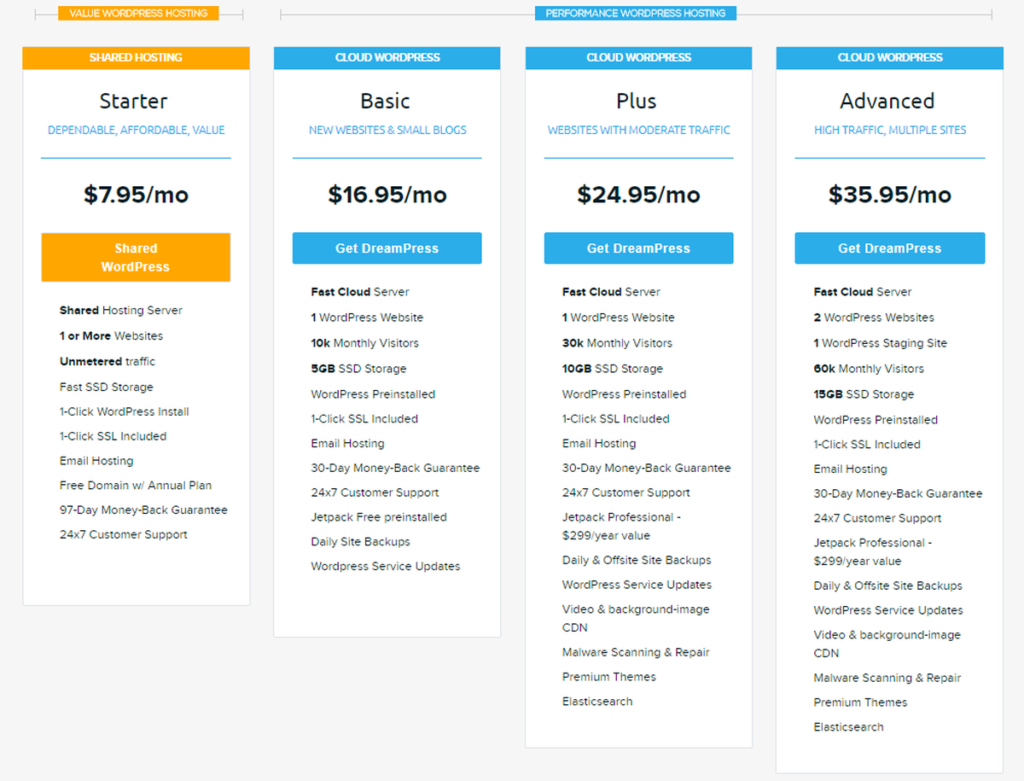Click '10GB SSD Storage' in Plus
This screenshot has width=1024, height=781.
[613, 368]
